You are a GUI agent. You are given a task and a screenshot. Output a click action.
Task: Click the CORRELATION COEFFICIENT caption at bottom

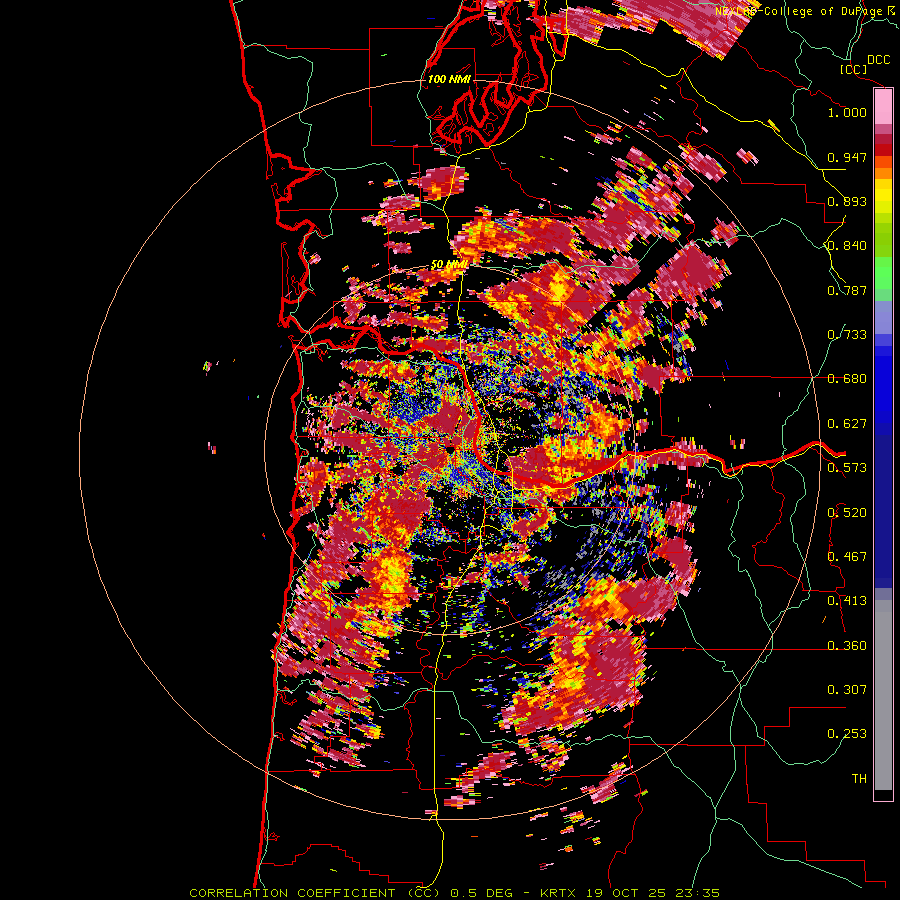[454, 893]
